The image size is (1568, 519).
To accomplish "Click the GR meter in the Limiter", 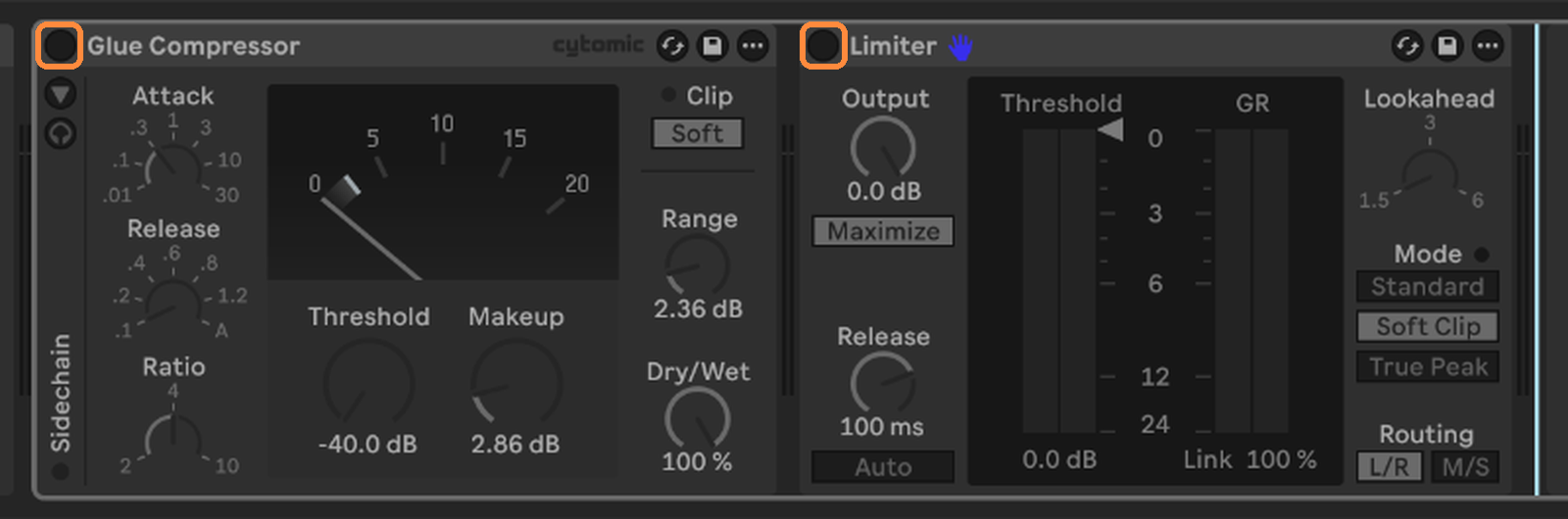I will coord(1253,280).
